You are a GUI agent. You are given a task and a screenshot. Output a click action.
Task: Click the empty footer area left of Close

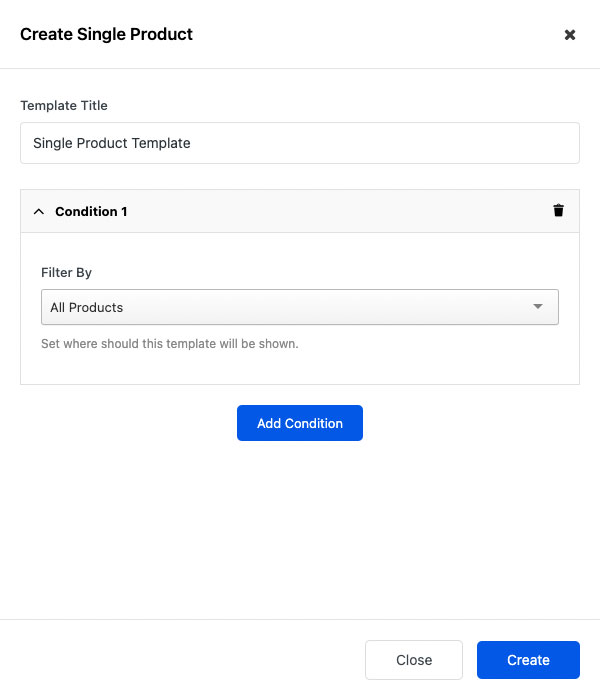180,660
